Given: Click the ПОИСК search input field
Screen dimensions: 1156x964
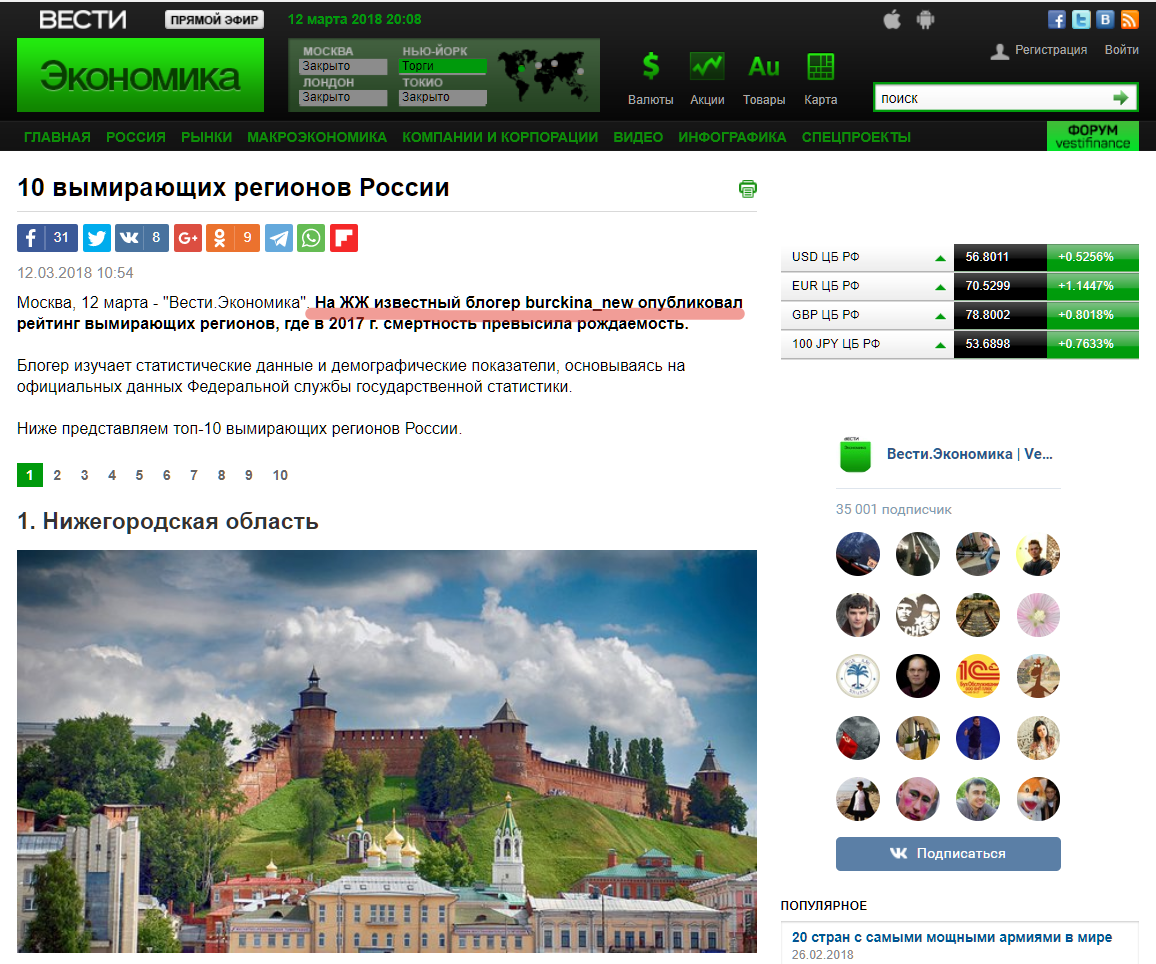Looking at the screenshot, I should click(x=994, y=98).
